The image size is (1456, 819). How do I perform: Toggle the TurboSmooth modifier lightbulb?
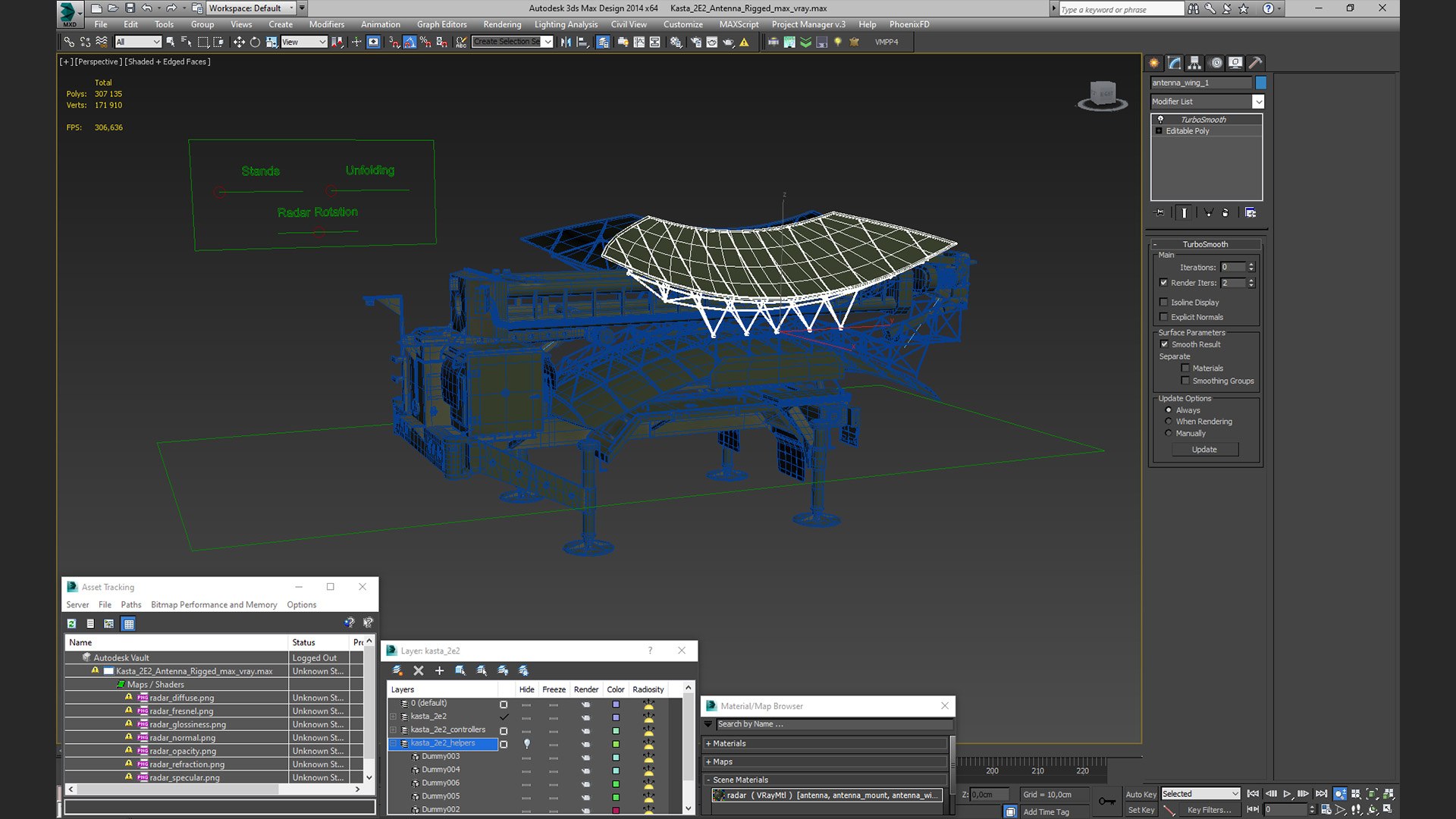(1160, 120)
